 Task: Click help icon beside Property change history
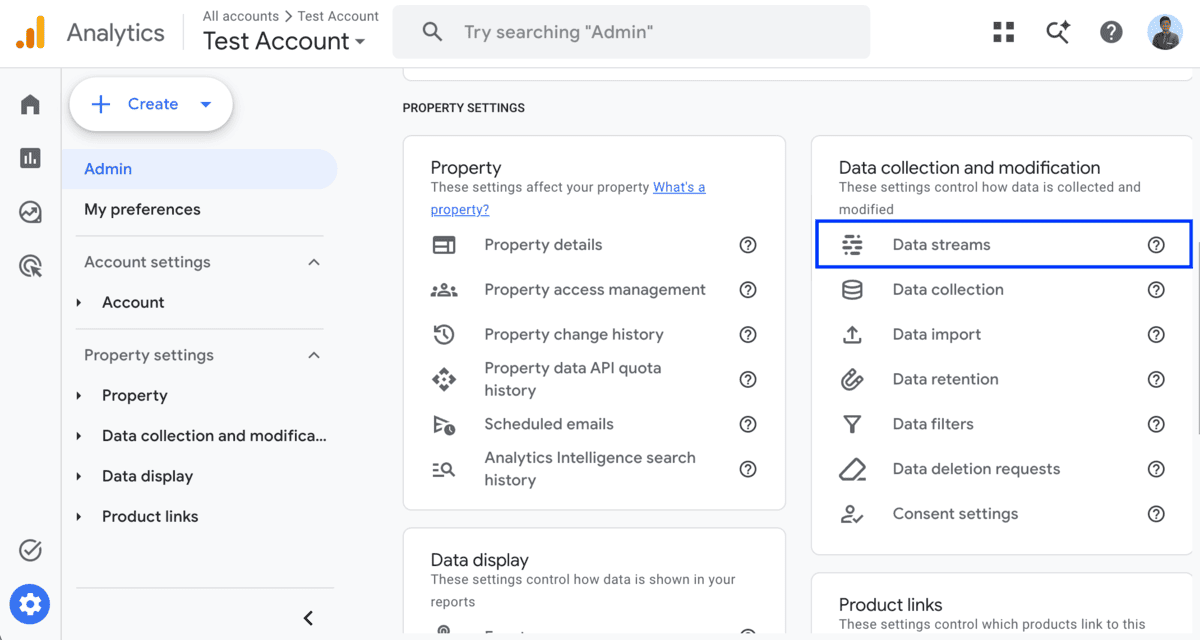pos(748,335)
